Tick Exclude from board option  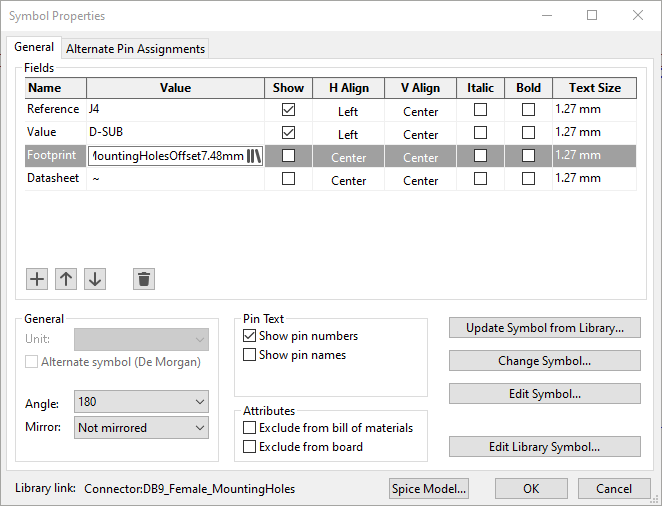click(x=250, y=447)
